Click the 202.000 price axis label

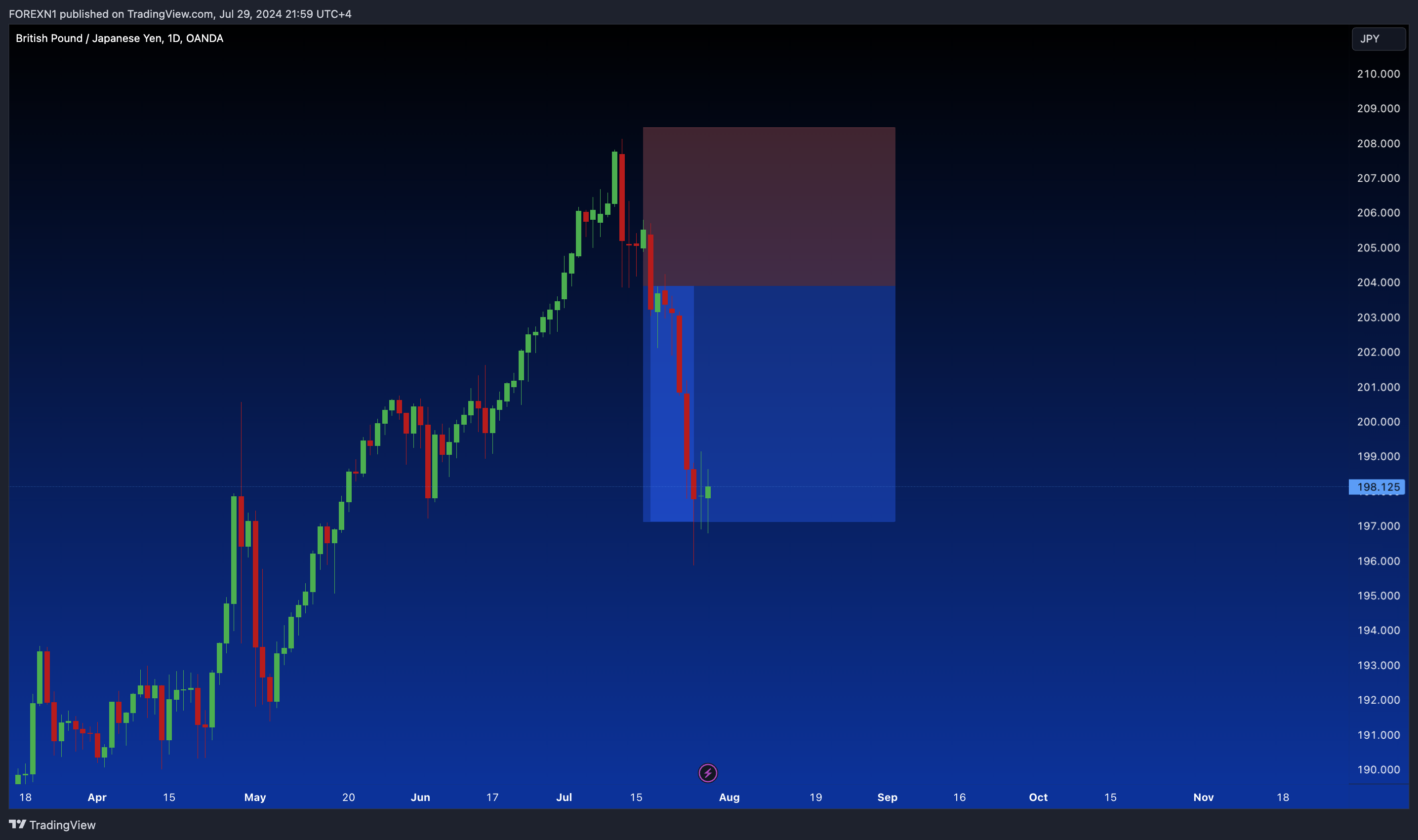[x=1378, y=352]
